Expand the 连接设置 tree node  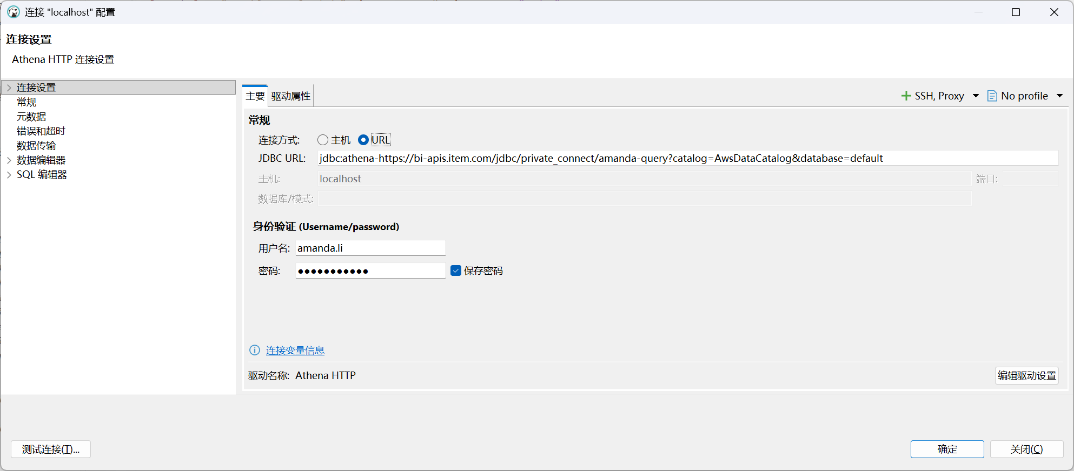(8, 88)
